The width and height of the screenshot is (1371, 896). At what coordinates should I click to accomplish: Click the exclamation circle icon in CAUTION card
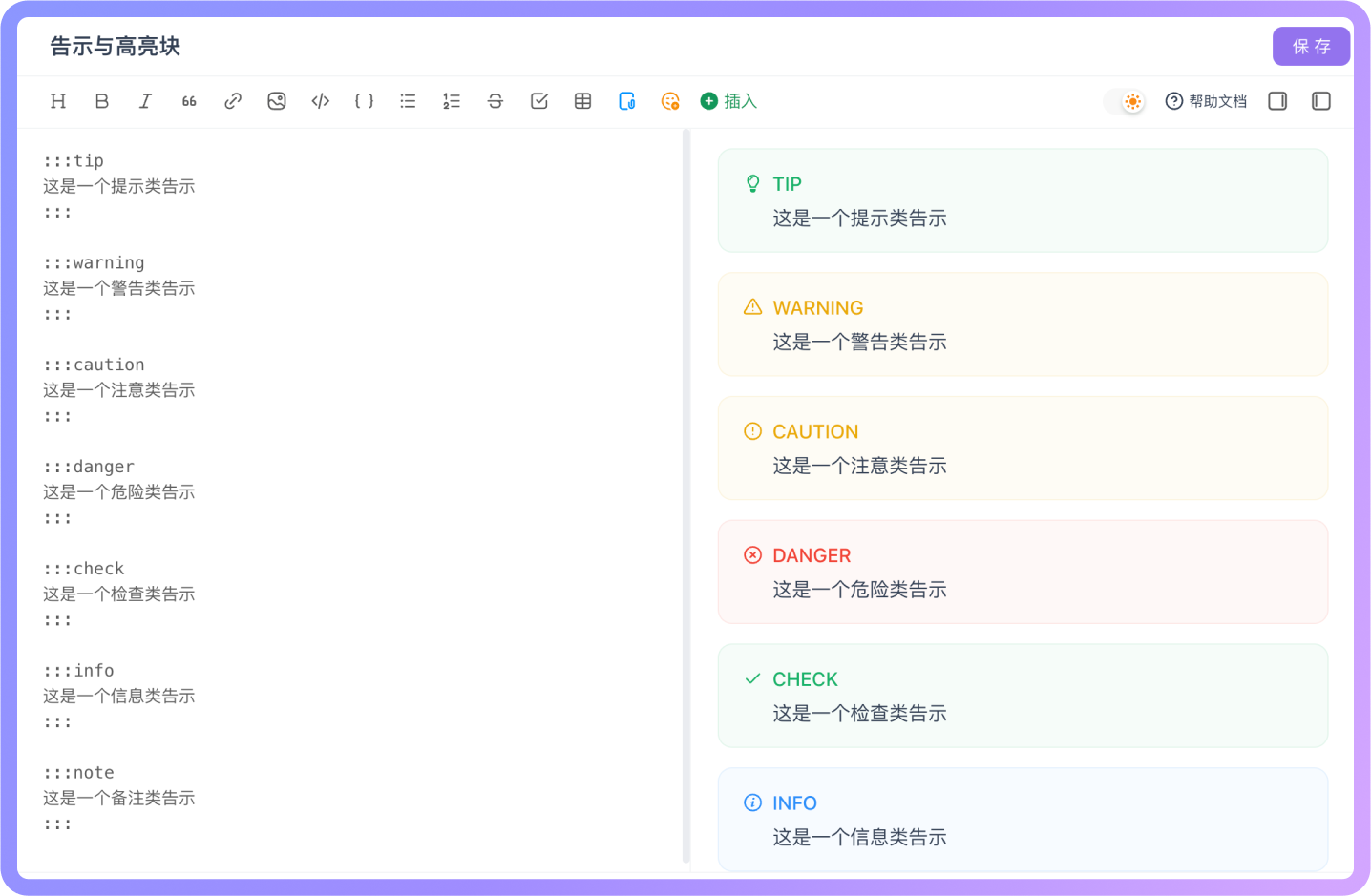752,430
